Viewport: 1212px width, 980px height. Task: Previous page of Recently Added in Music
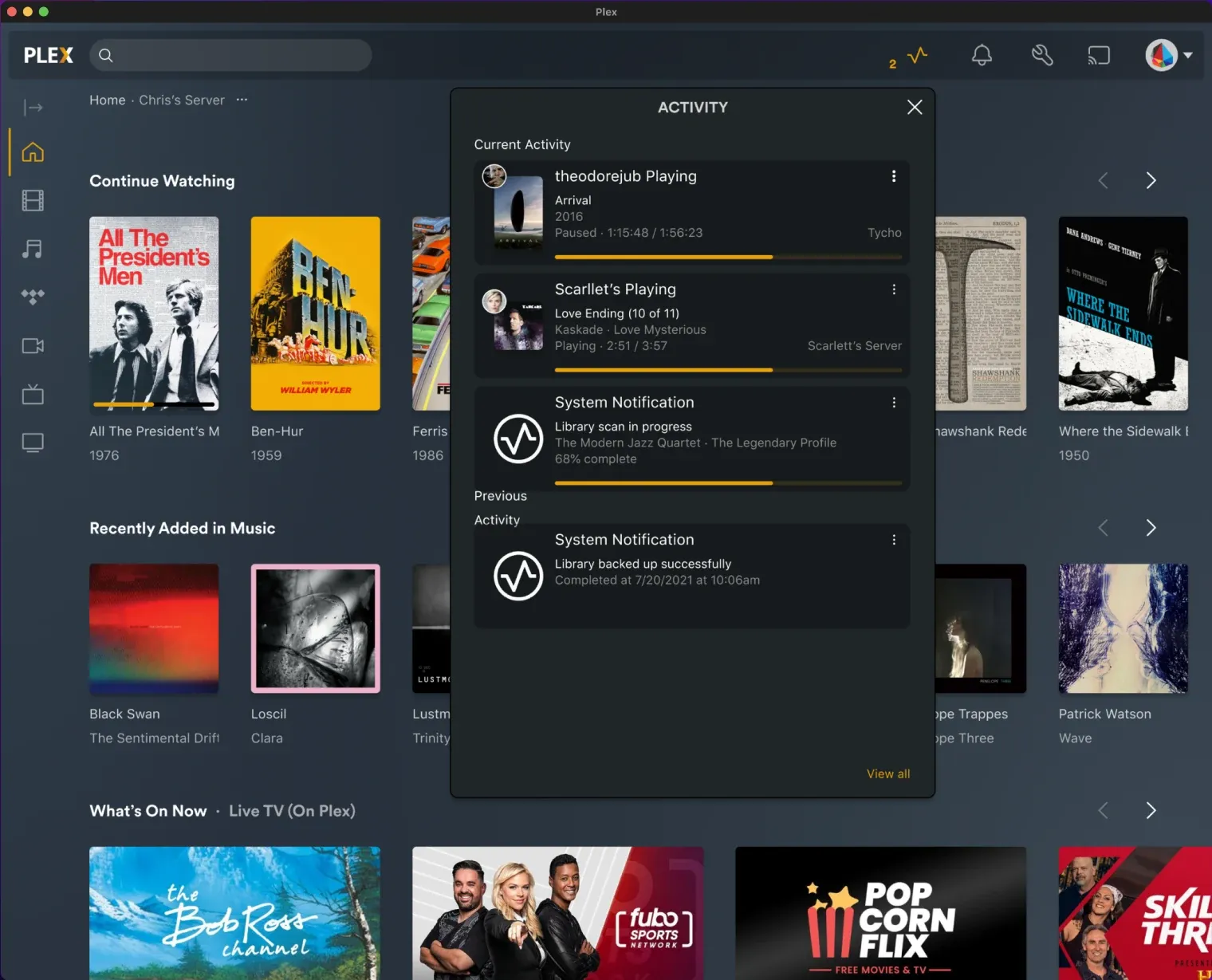pyautogui.click(x=1103, y=527)
